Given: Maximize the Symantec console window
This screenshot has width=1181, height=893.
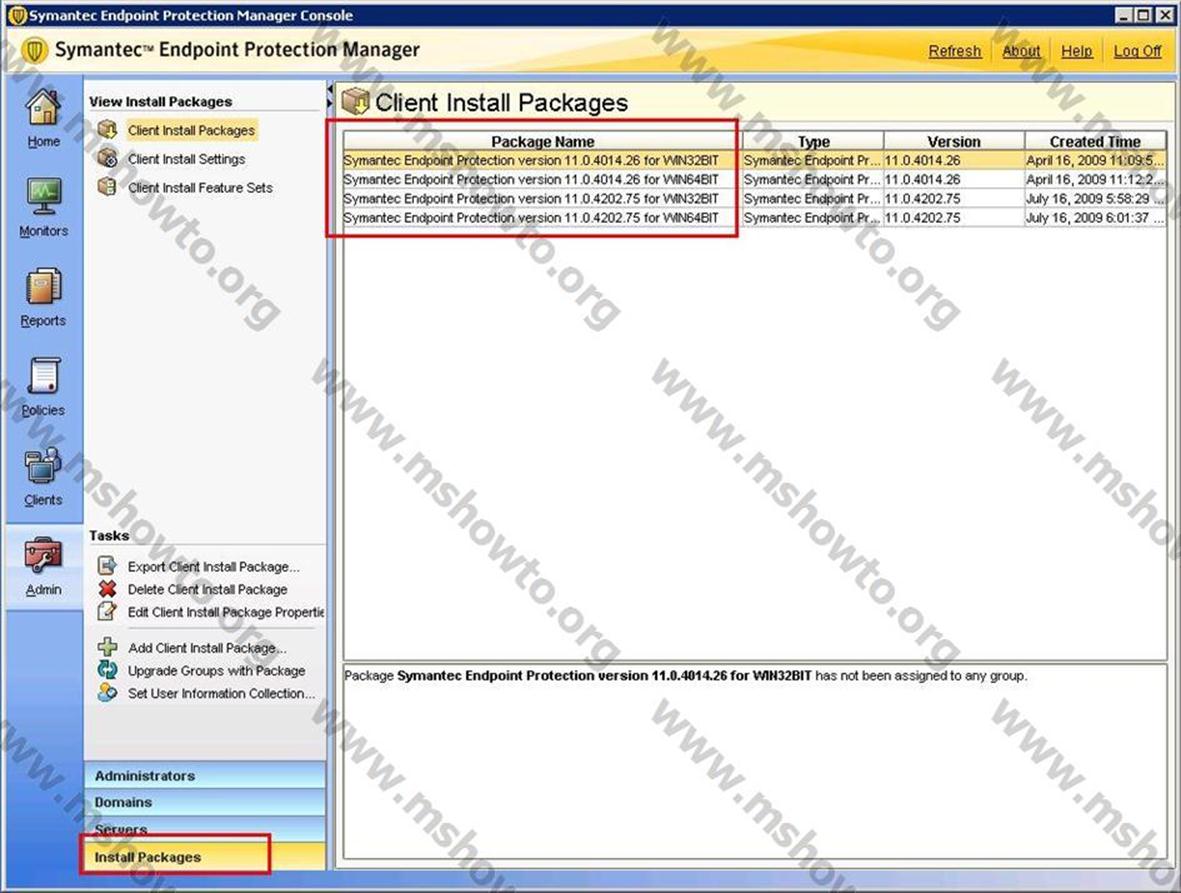Looking at the screenshot, I should coord(1143,15).
